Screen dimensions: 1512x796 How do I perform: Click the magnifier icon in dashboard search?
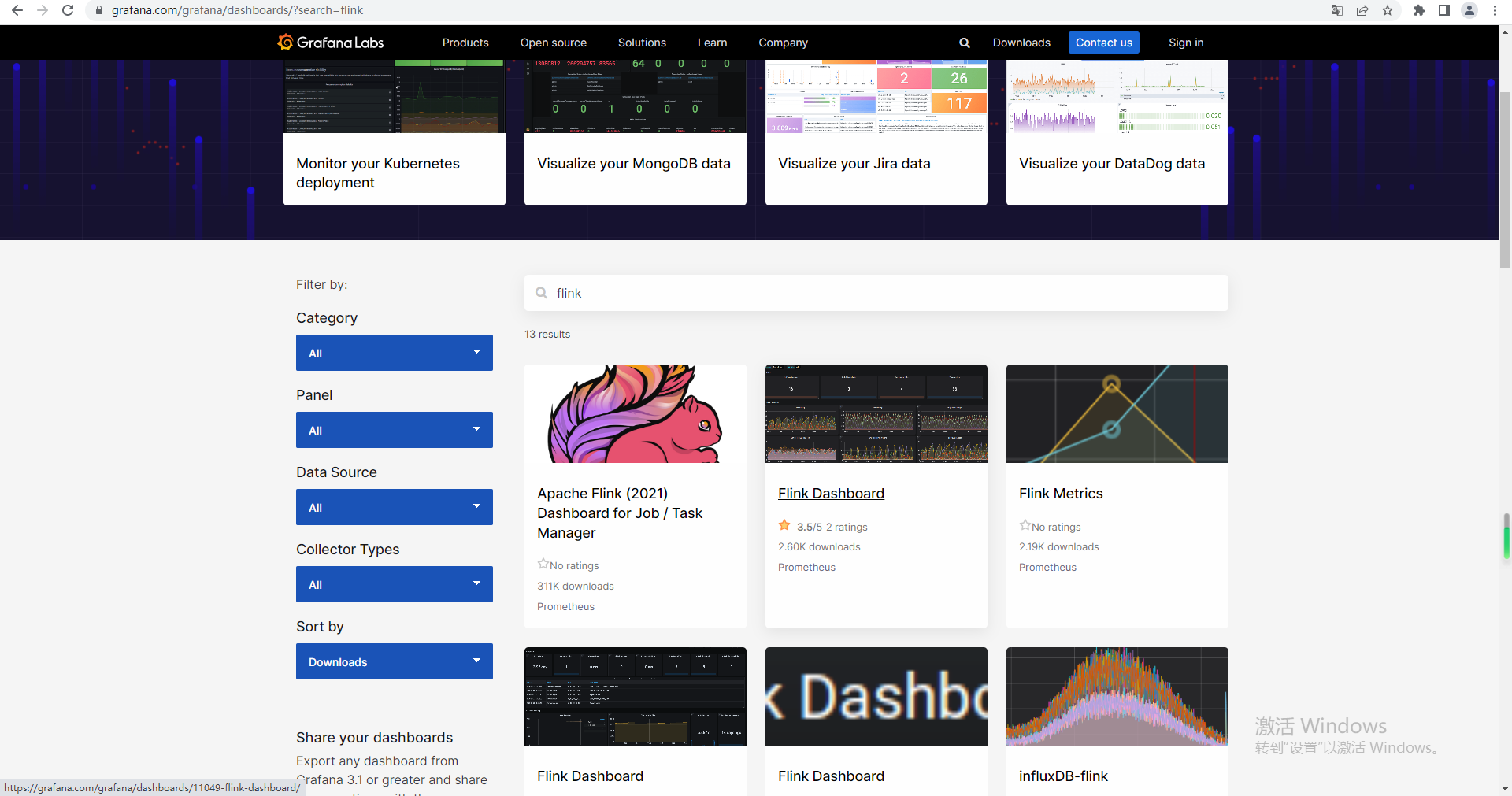[x=542, y=293]
